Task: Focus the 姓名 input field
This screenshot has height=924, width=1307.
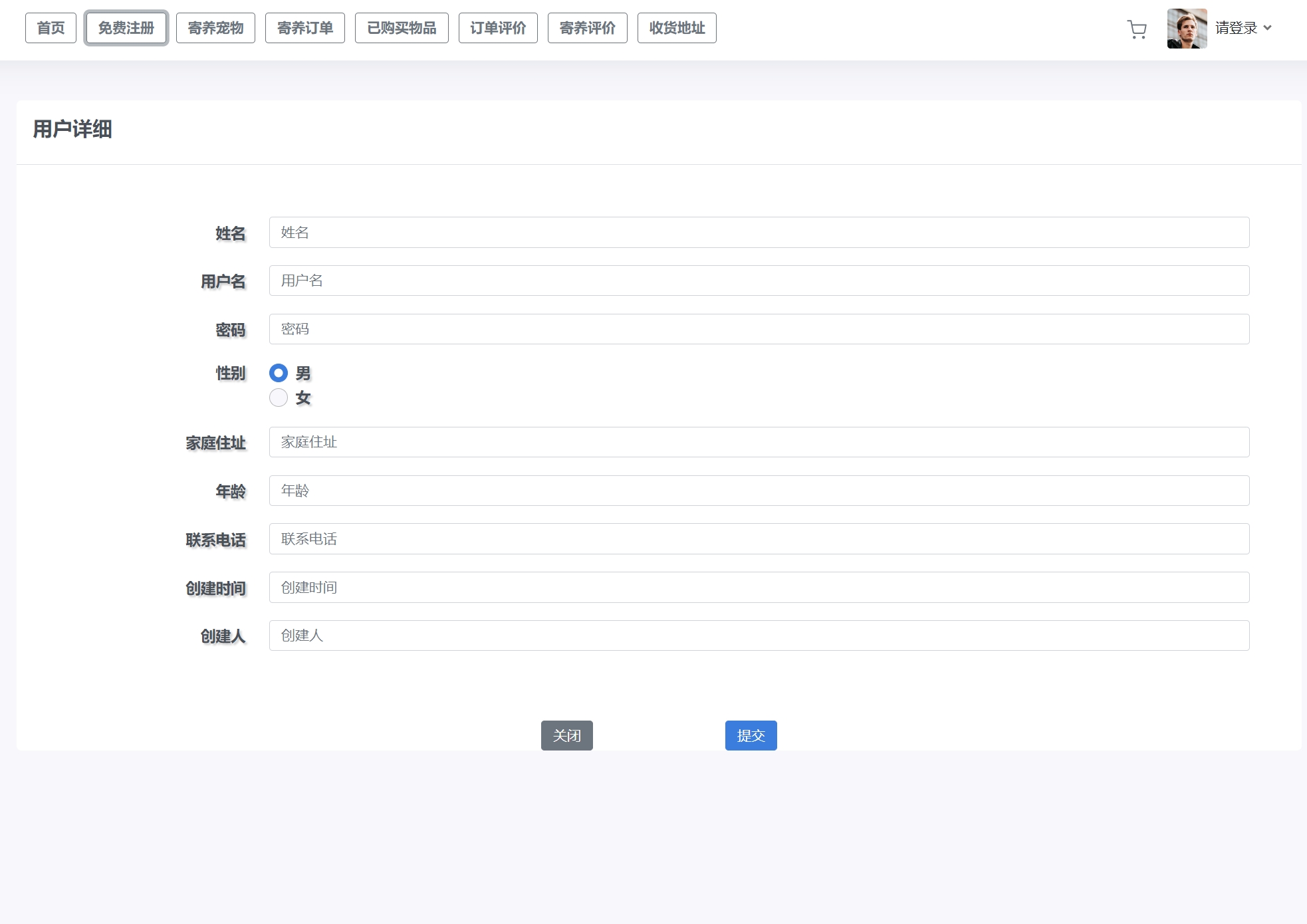Action: tap(759, 233)
